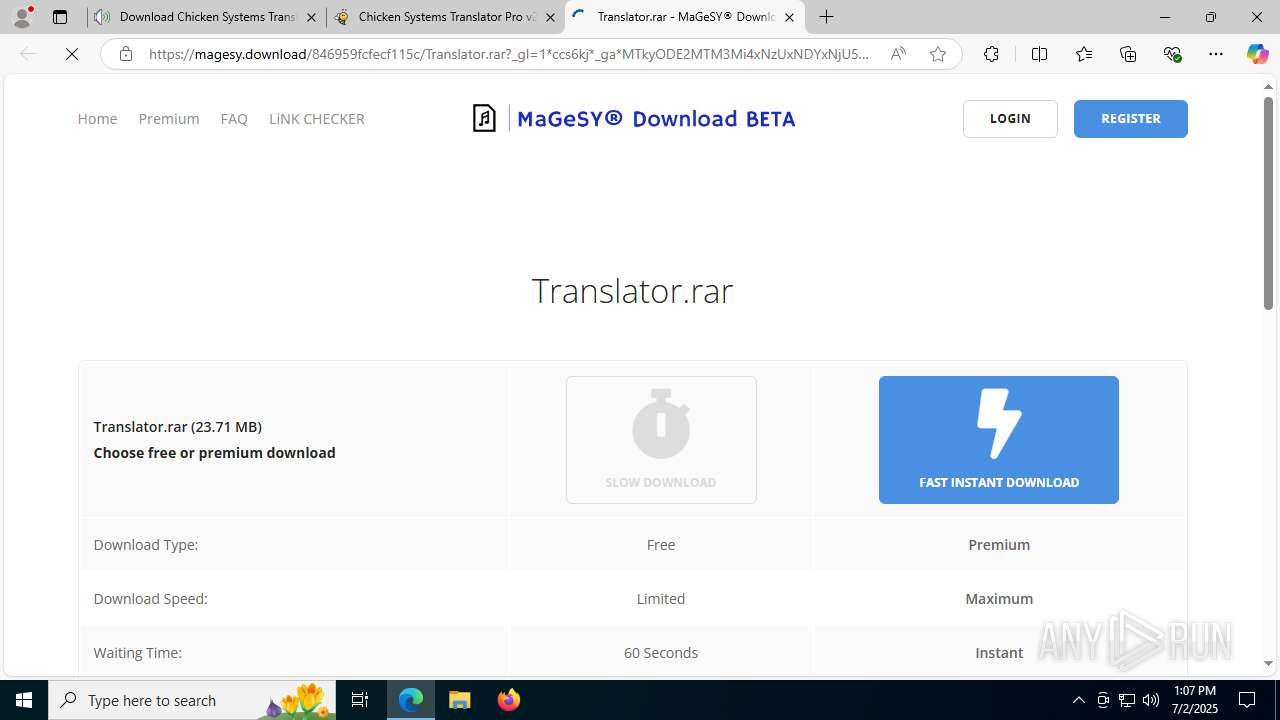Open Browser essentials heart icon

(x=1172, y=54)
